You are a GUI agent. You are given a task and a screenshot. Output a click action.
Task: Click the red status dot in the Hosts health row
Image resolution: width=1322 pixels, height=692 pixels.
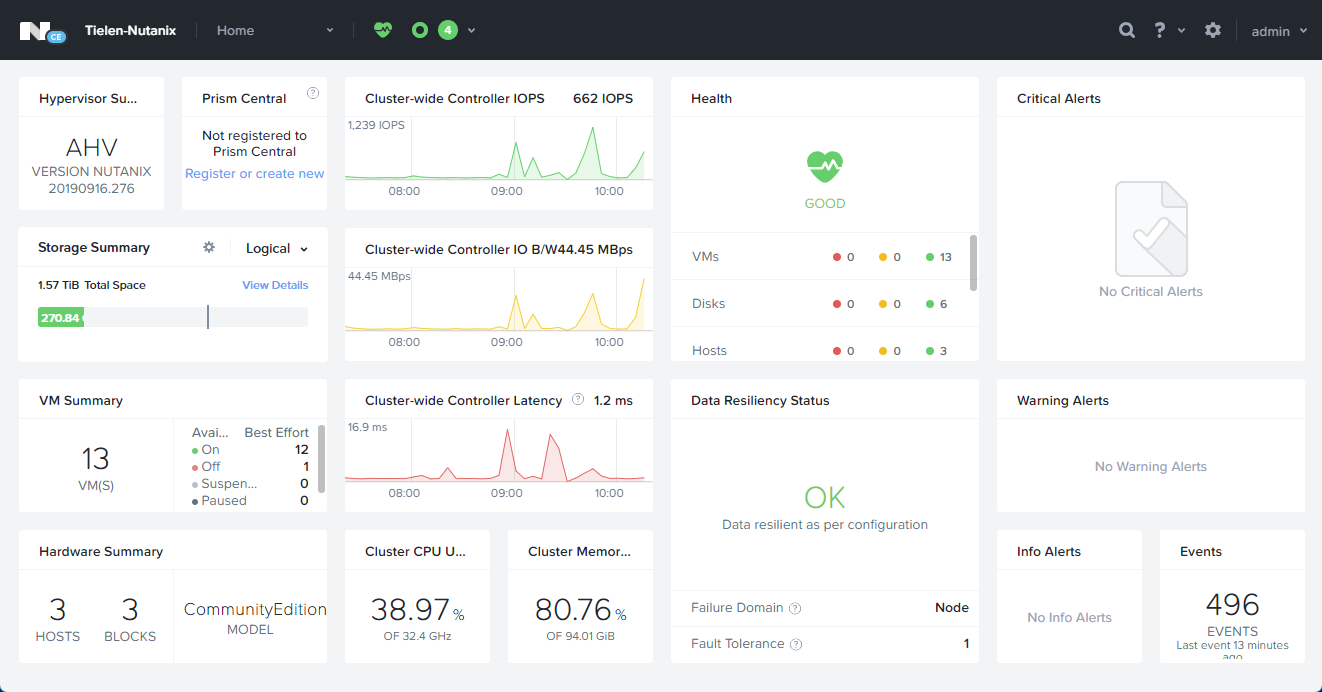click(x=837, y=351)
